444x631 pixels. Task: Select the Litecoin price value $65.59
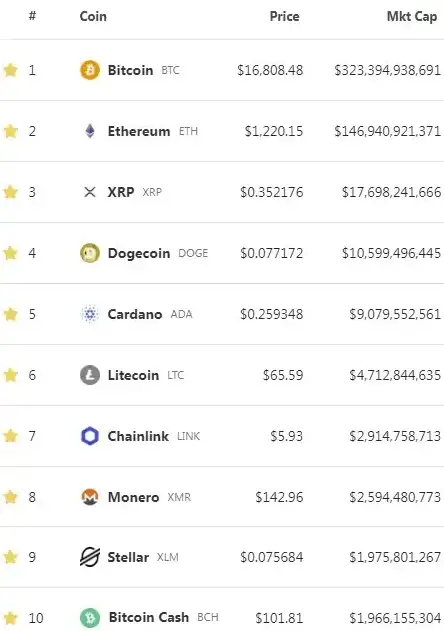[283, 375]
